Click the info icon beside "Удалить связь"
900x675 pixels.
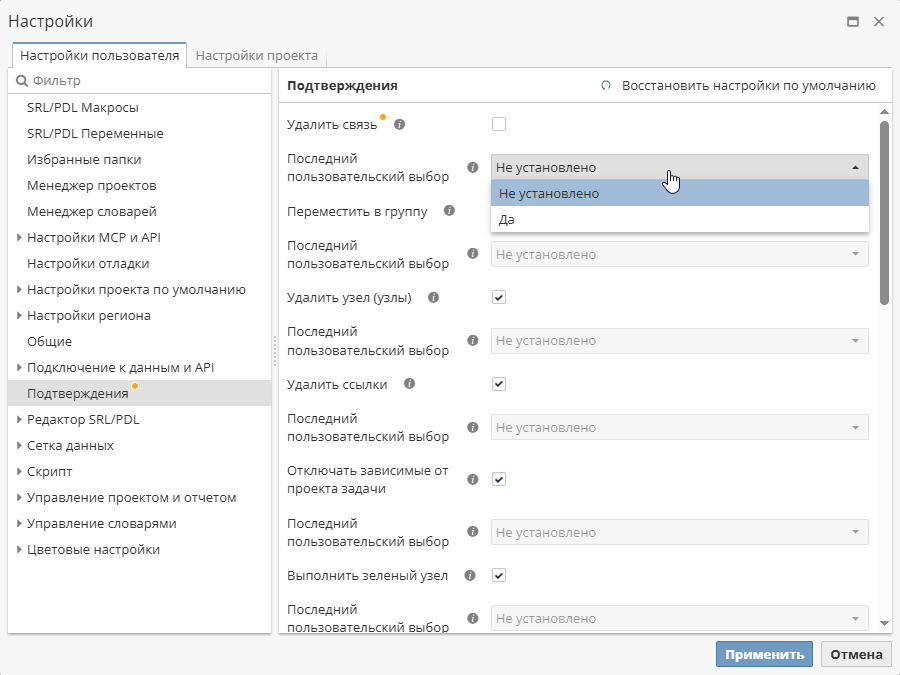click(401, 124)
